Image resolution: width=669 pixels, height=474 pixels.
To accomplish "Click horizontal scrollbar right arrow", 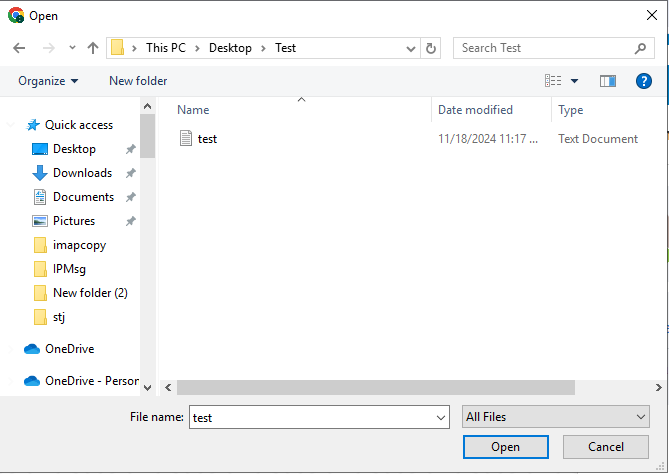I will (658, 387).
